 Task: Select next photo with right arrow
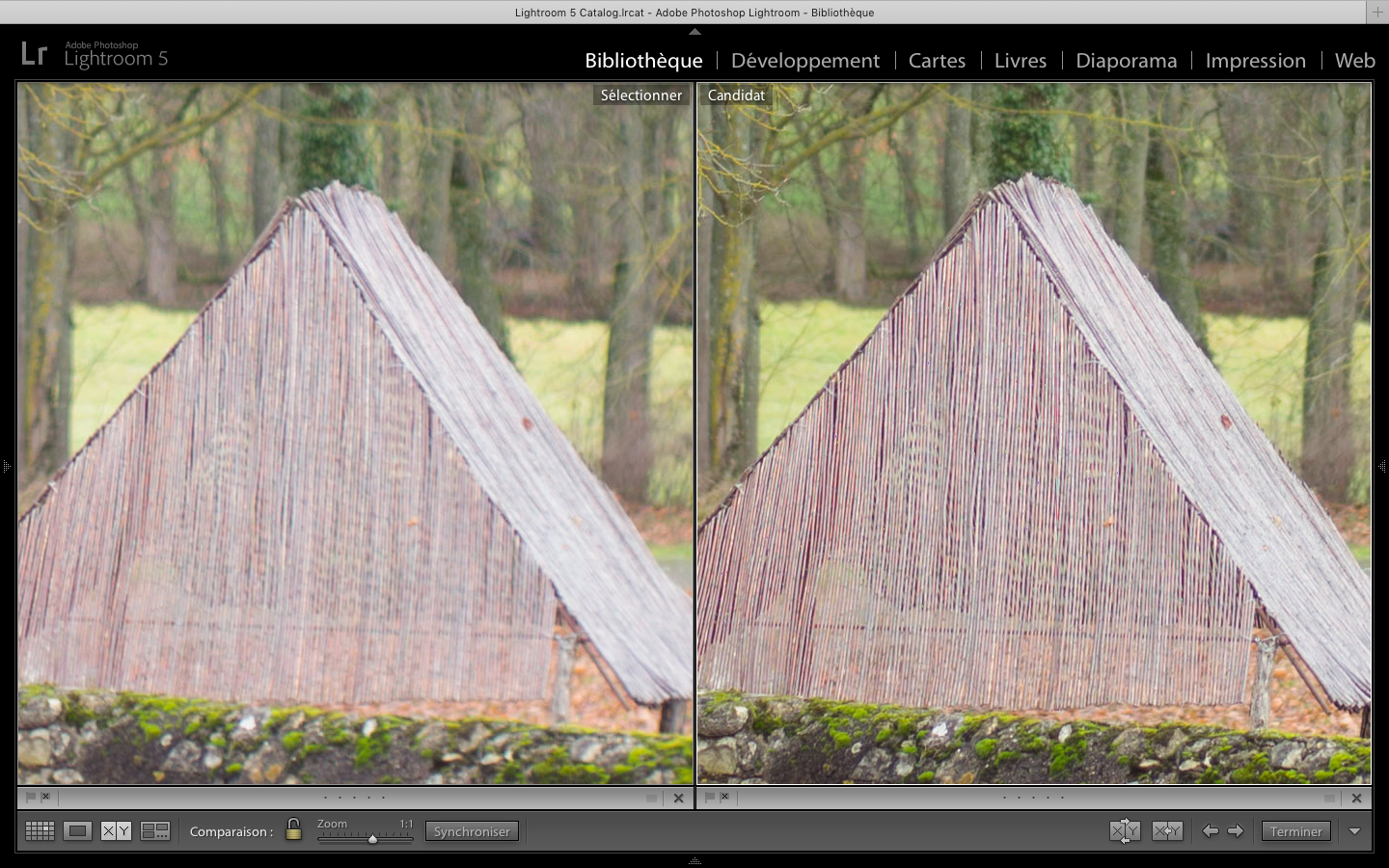(1236, 831)
